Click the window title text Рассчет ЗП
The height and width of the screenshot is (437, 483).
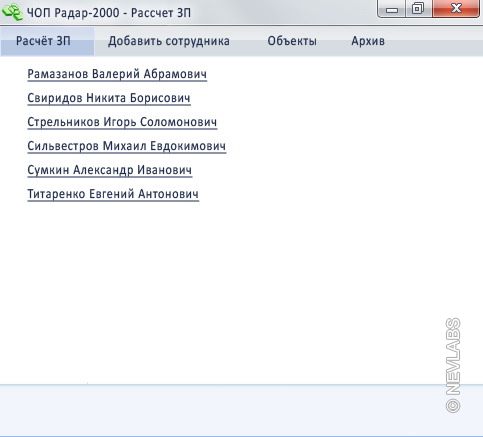click(x=161, y=13)
